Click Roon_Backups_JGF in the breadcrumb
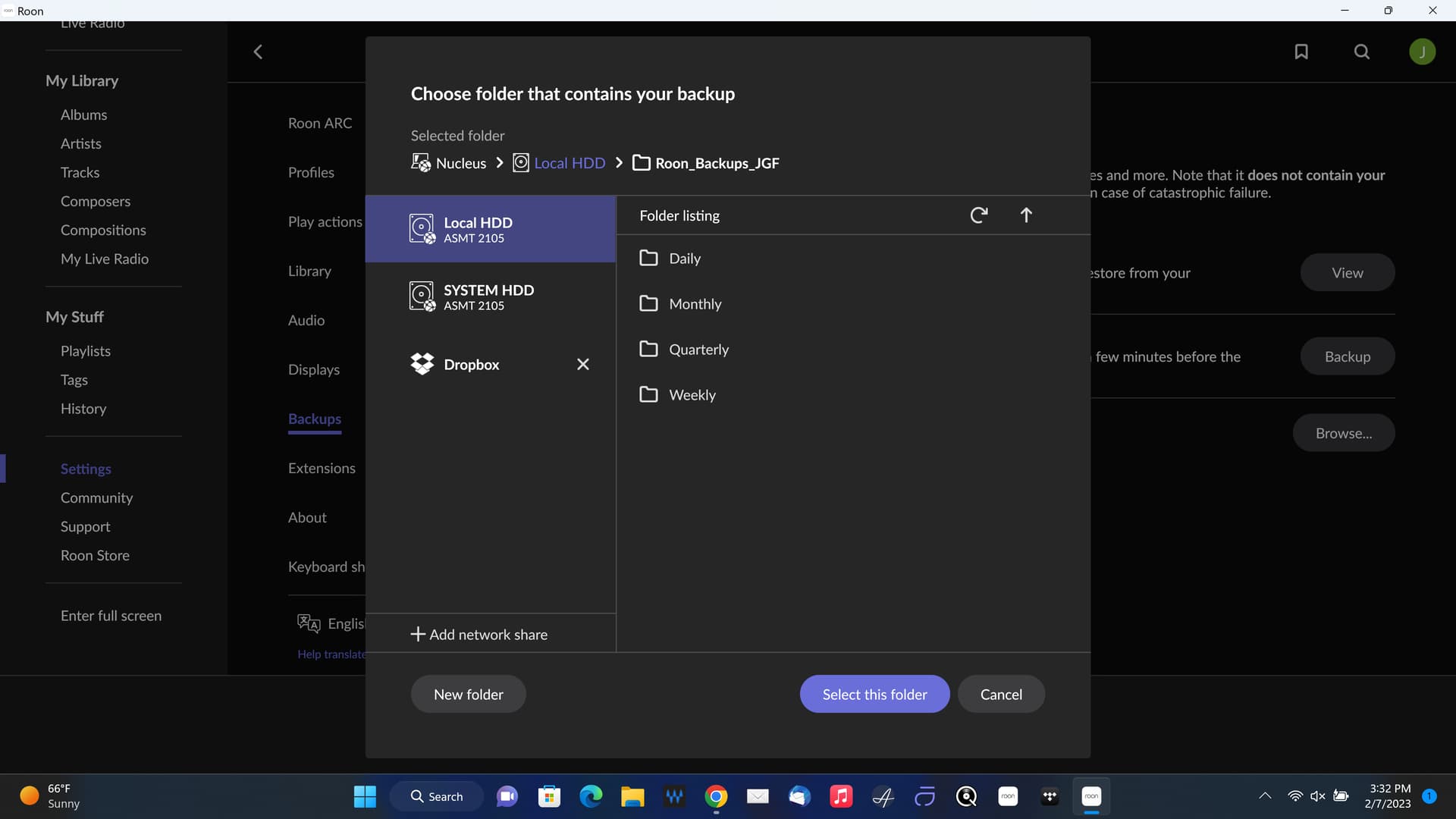This screenshot has height=819, width=1456. coord(717,163)
